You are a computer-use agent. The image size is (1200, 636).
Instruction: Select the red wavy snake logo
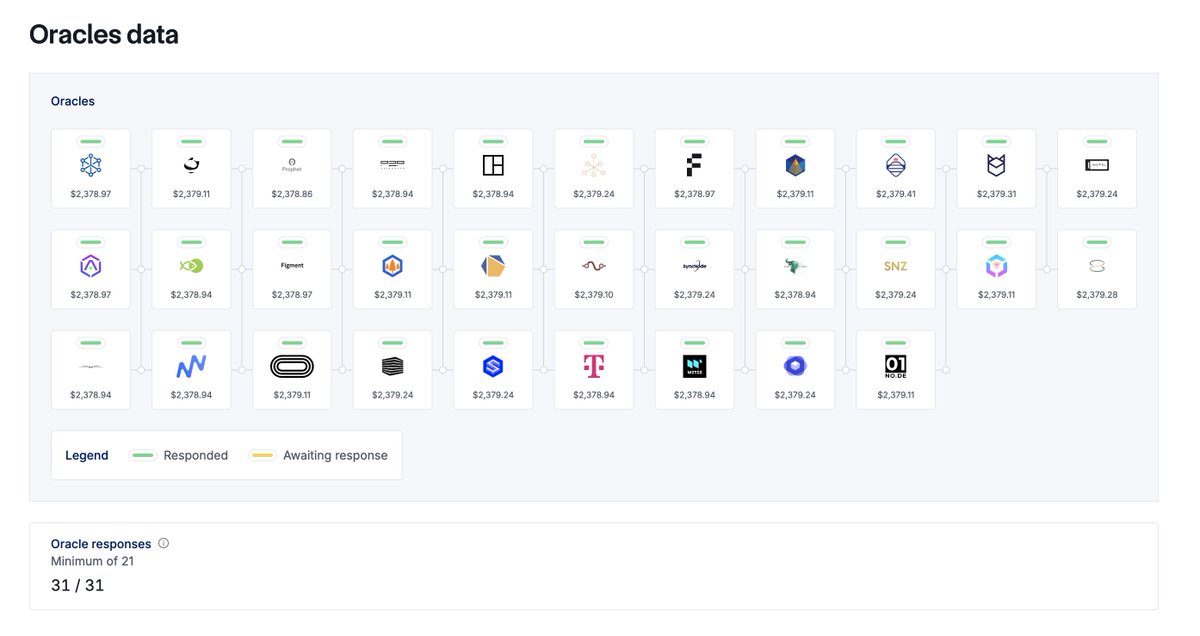(x=593, y=266)
